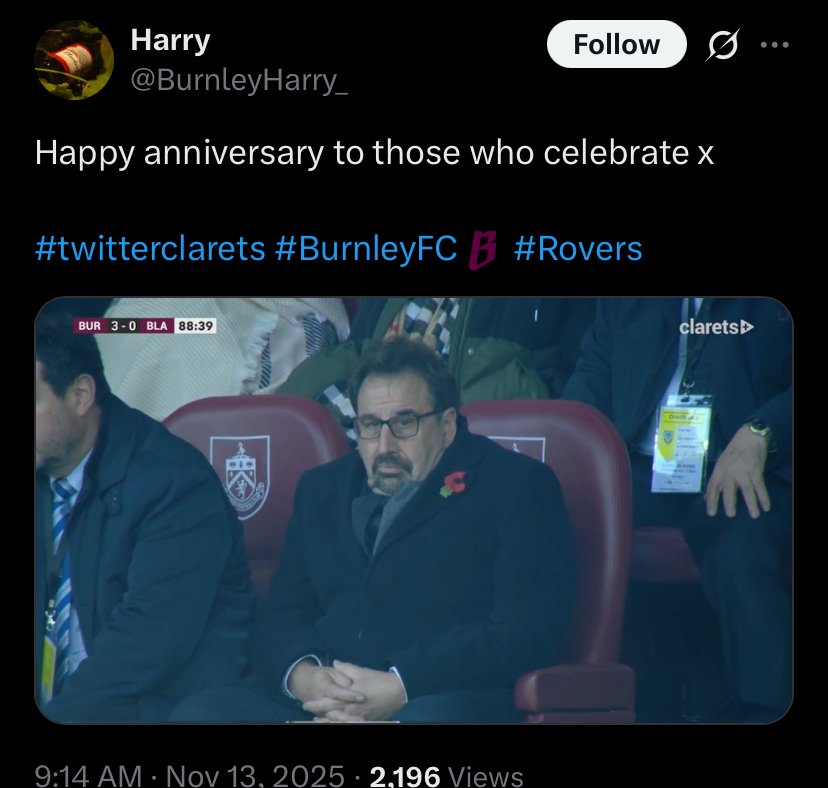Open Harry's profile avatar

(x=72, y=58)
